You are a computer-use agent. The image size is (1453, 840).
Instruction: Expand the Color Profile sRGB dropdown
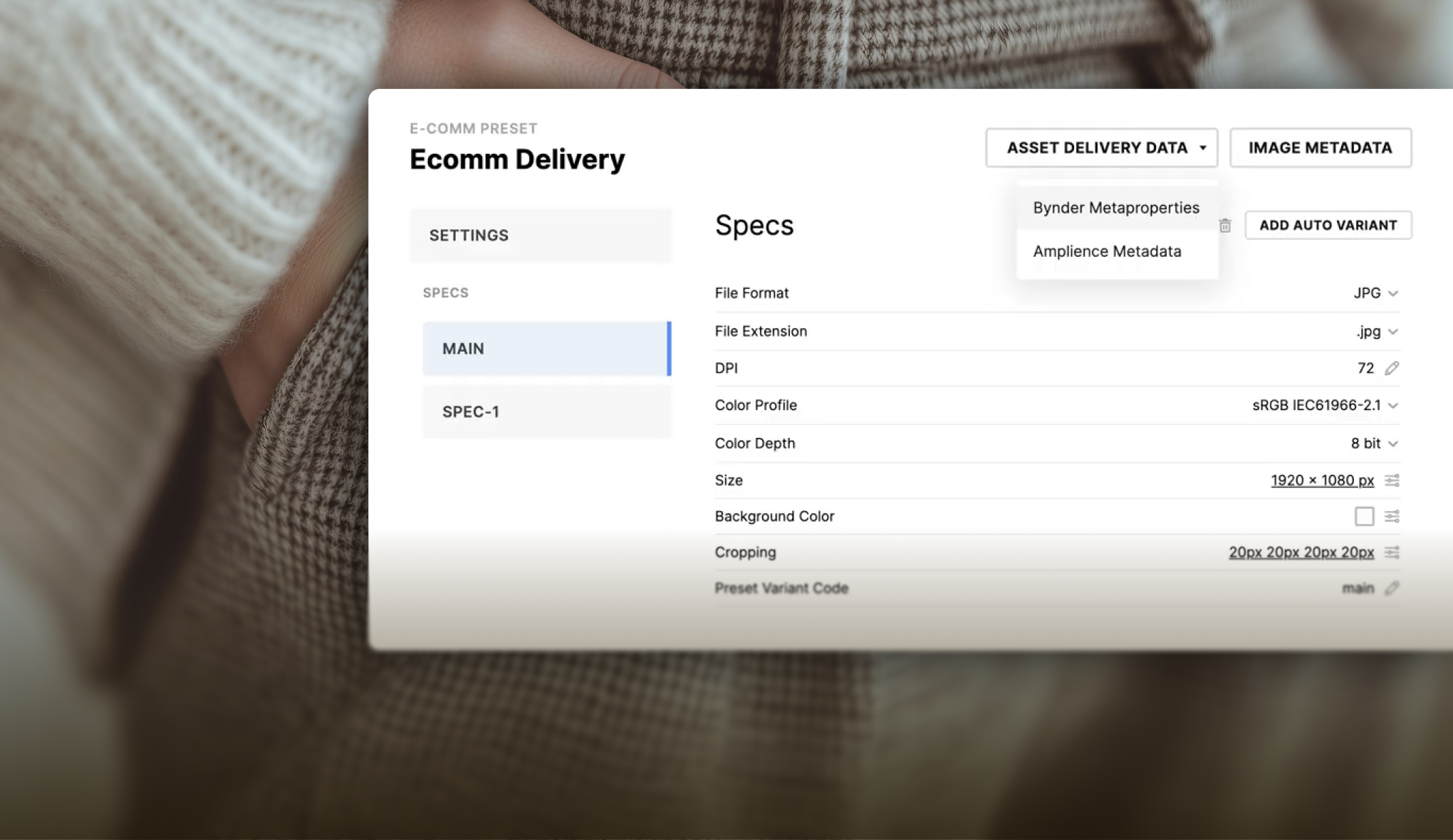coord(1325,406)
